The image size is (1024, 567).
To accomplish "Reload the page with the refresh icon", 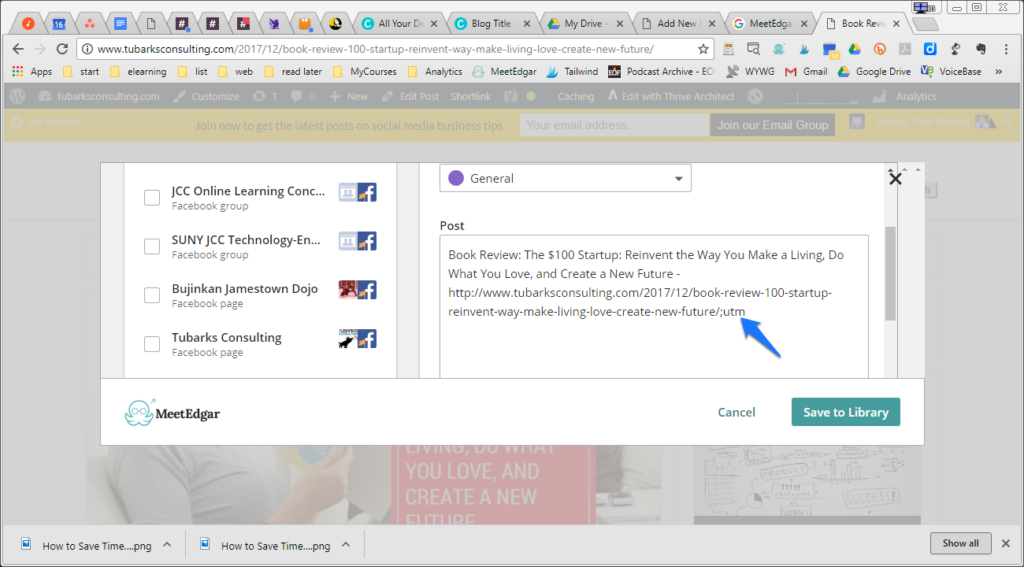I will click(62, 49).
